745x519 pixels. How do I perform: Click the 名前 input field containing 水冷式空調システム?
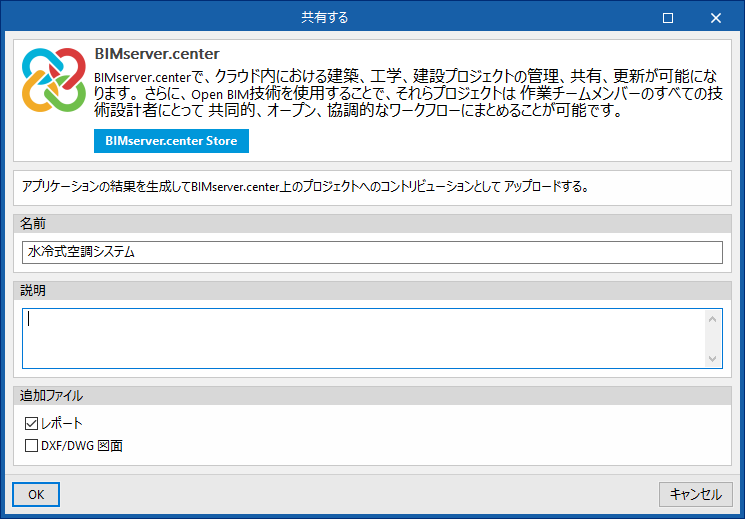click(x=372, y=252)
